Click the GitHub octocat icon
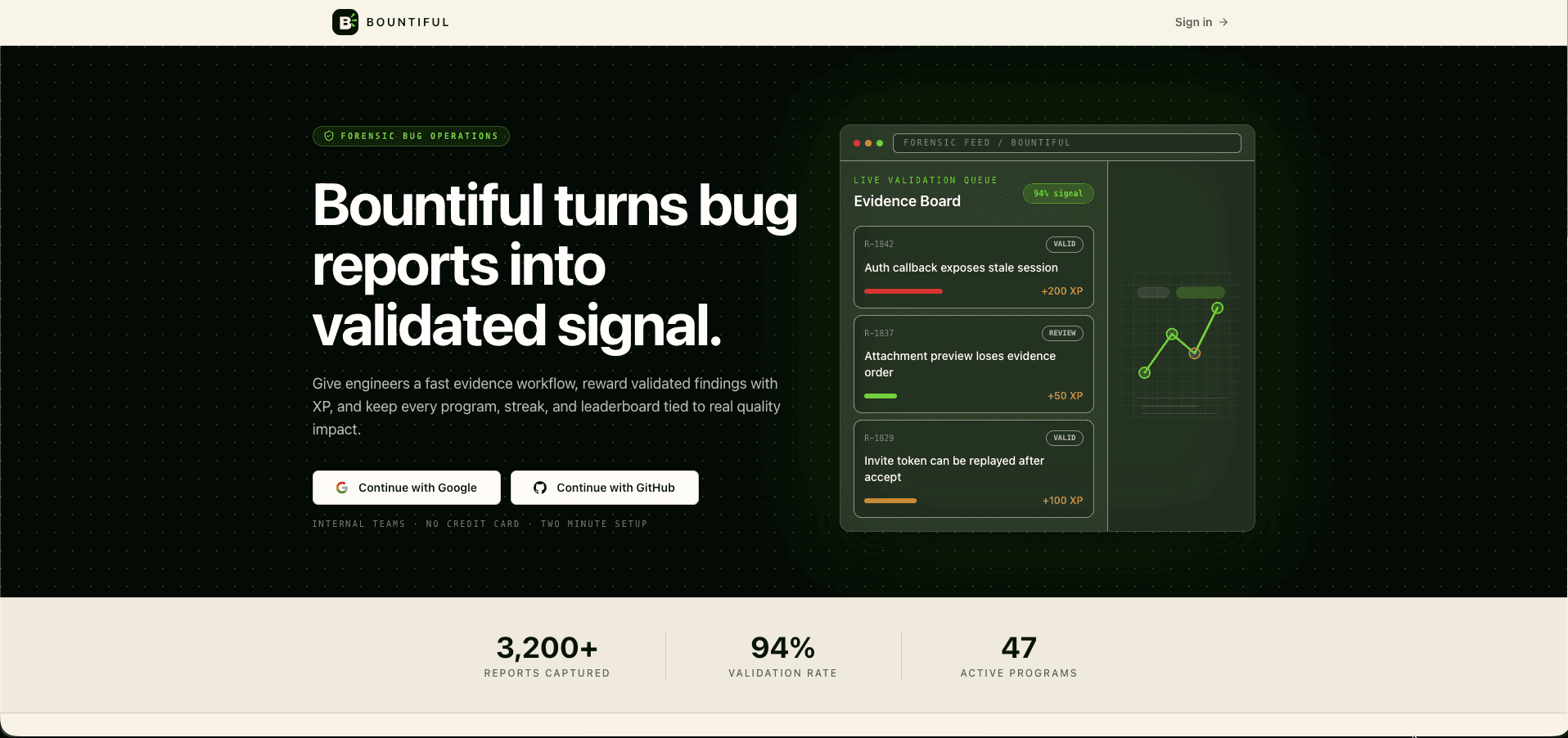This screenshot has width=1568, height=738. click(x=540, y=488)
